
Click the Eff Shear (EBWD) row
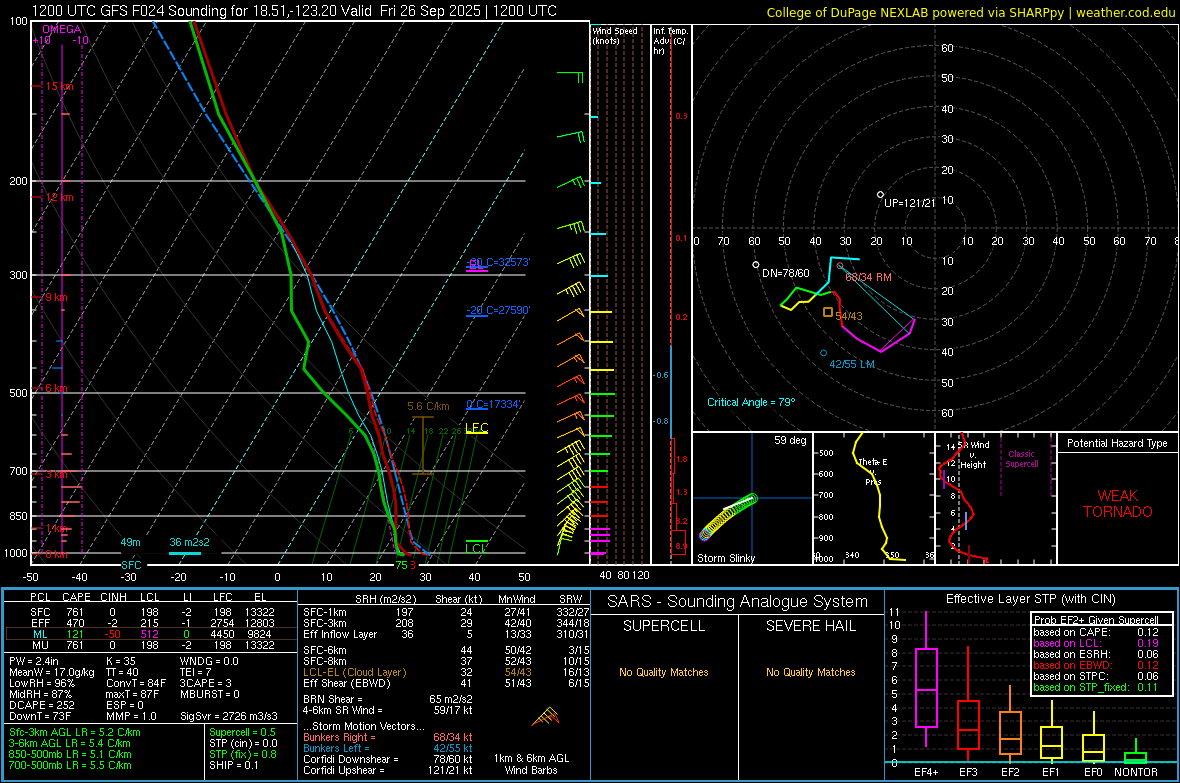[447, 683]
